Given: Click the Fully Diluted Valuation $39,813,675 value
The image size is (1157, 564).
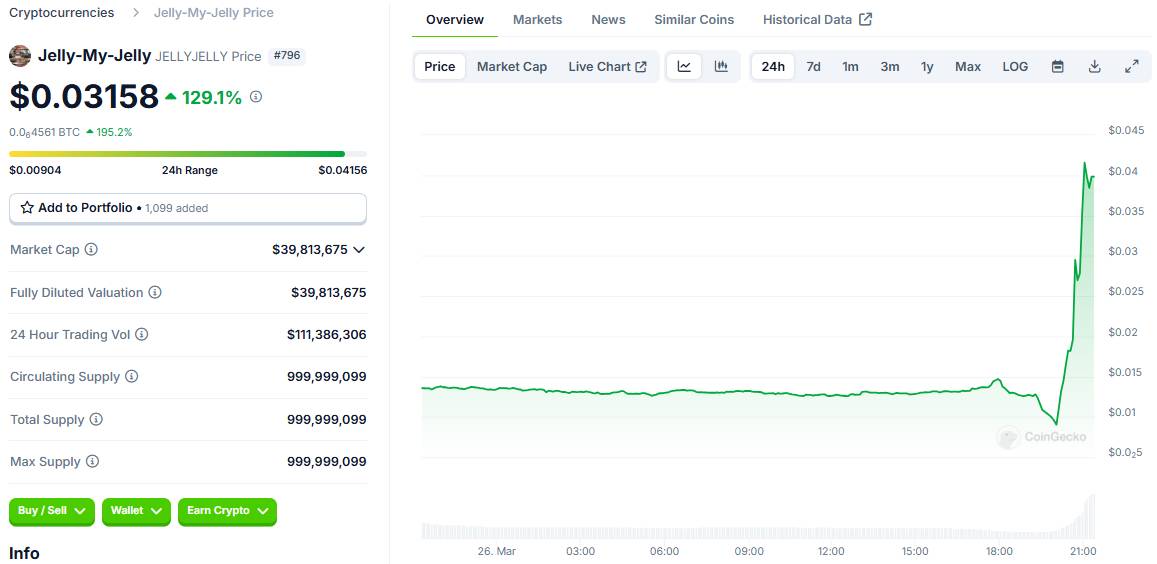Looking at the screenshot, I should point(328,292).
